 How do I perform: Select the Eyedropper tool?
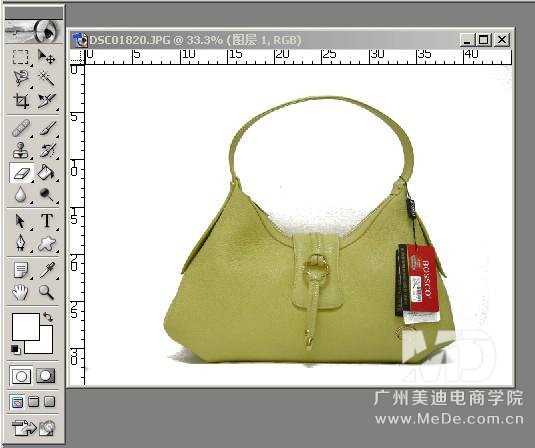[x=46, y=270]
